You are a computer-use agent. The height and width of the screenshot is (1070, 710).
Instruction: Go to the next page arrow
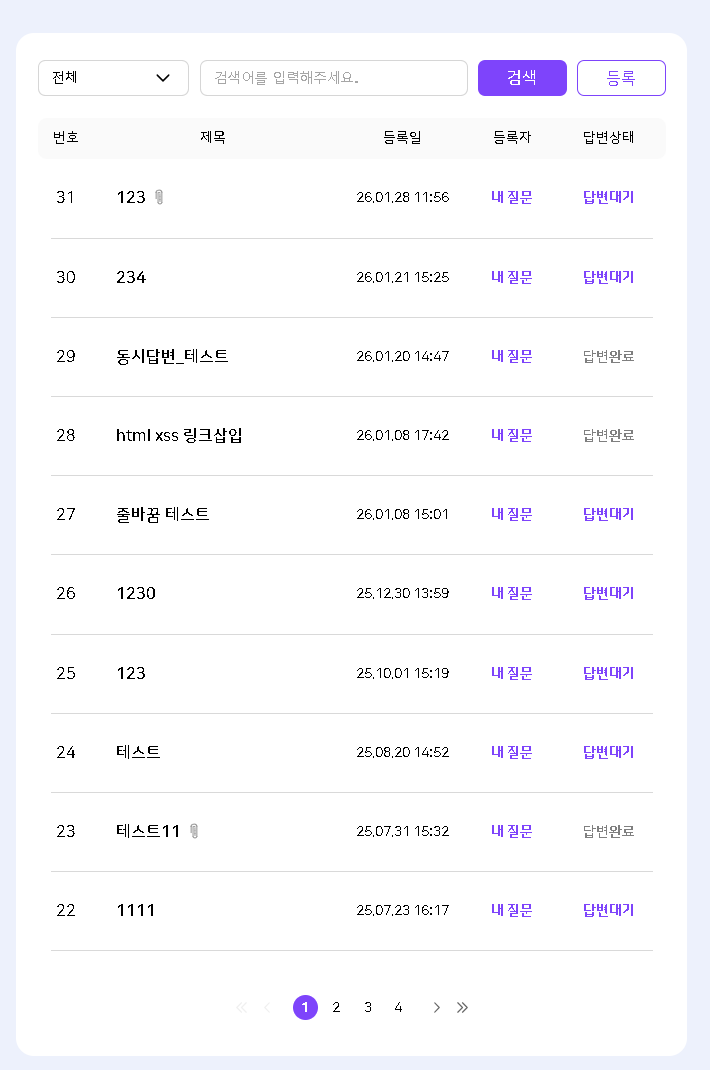click(x=436, y=1007)
